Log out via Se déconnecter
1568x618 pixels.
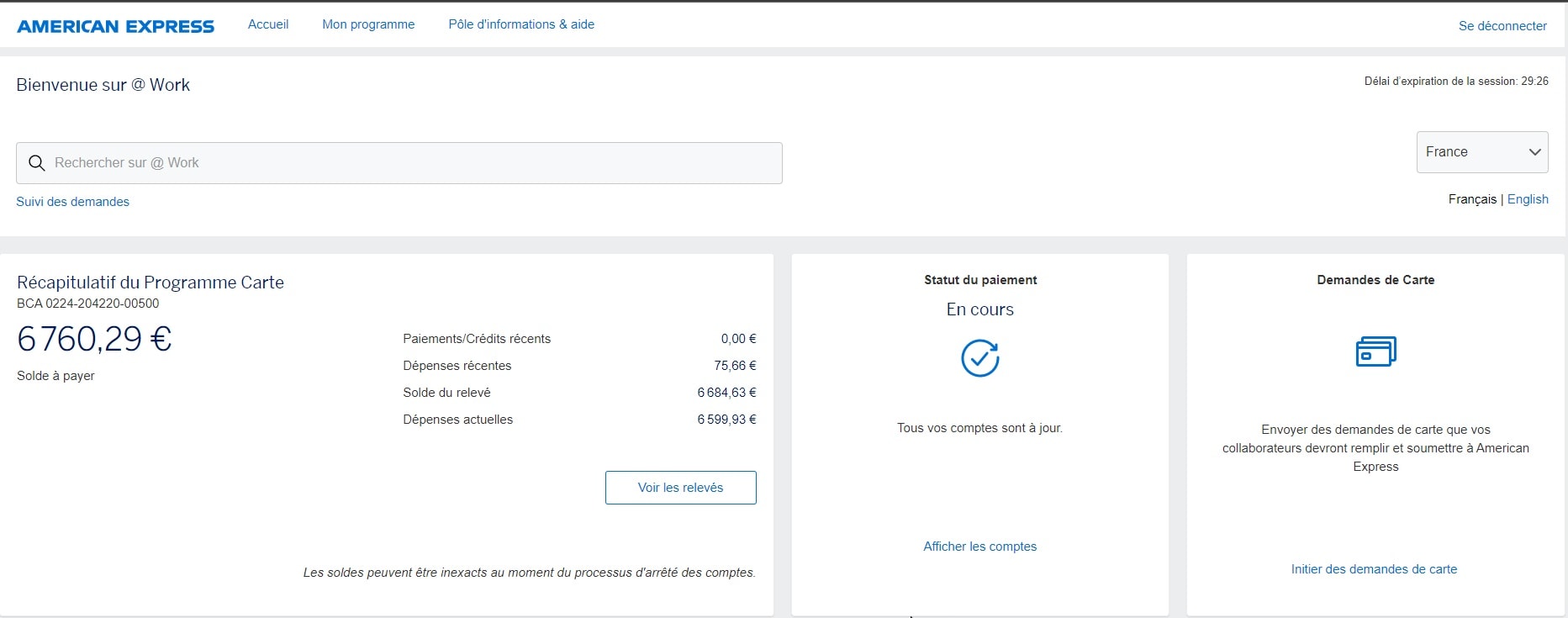click(x=1502, y=26)
